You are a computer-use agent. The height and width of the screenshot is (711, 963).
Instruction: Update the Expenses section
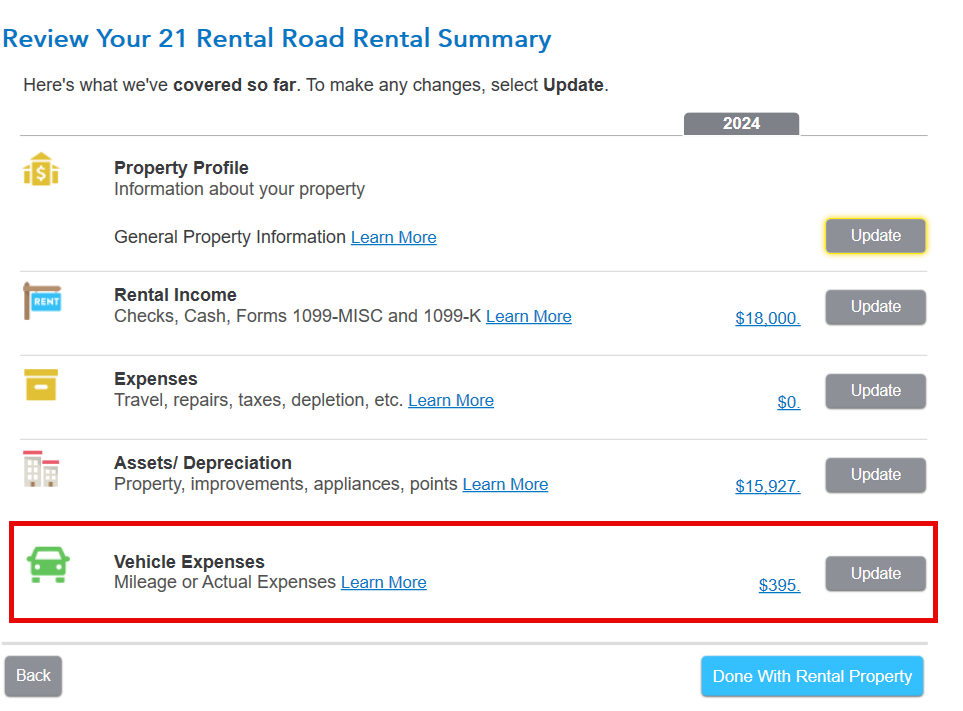coord(875,391)
